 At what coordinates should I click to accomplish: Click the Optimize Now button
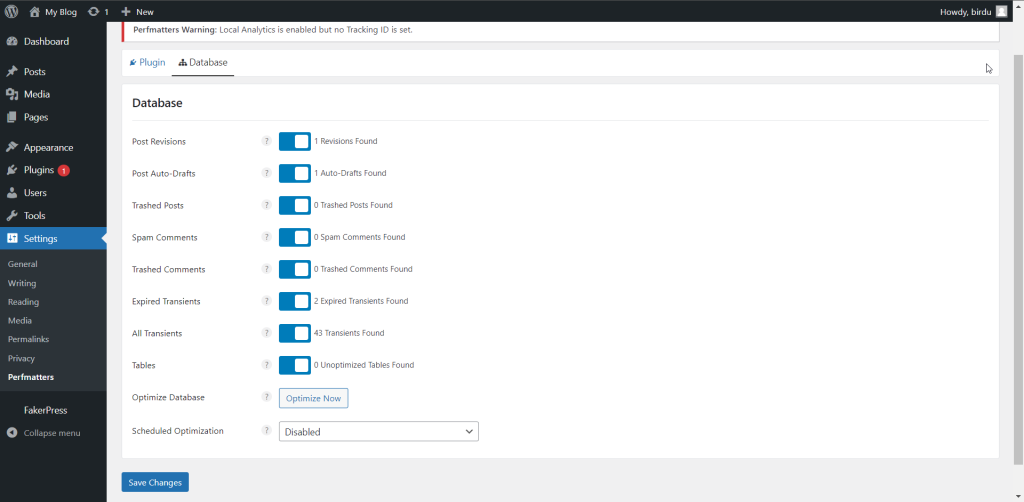[x=313, y=398]
